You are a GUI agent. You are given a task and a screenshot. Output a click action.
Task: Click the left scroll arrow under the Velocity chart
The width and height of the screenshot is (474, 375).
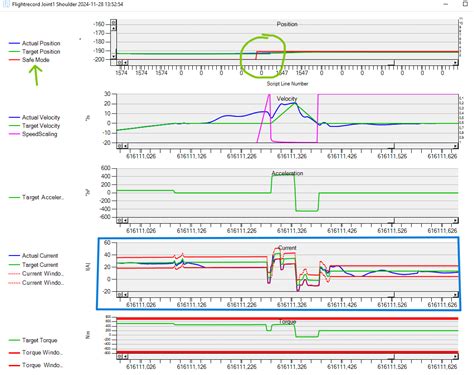tap(125, 146)
